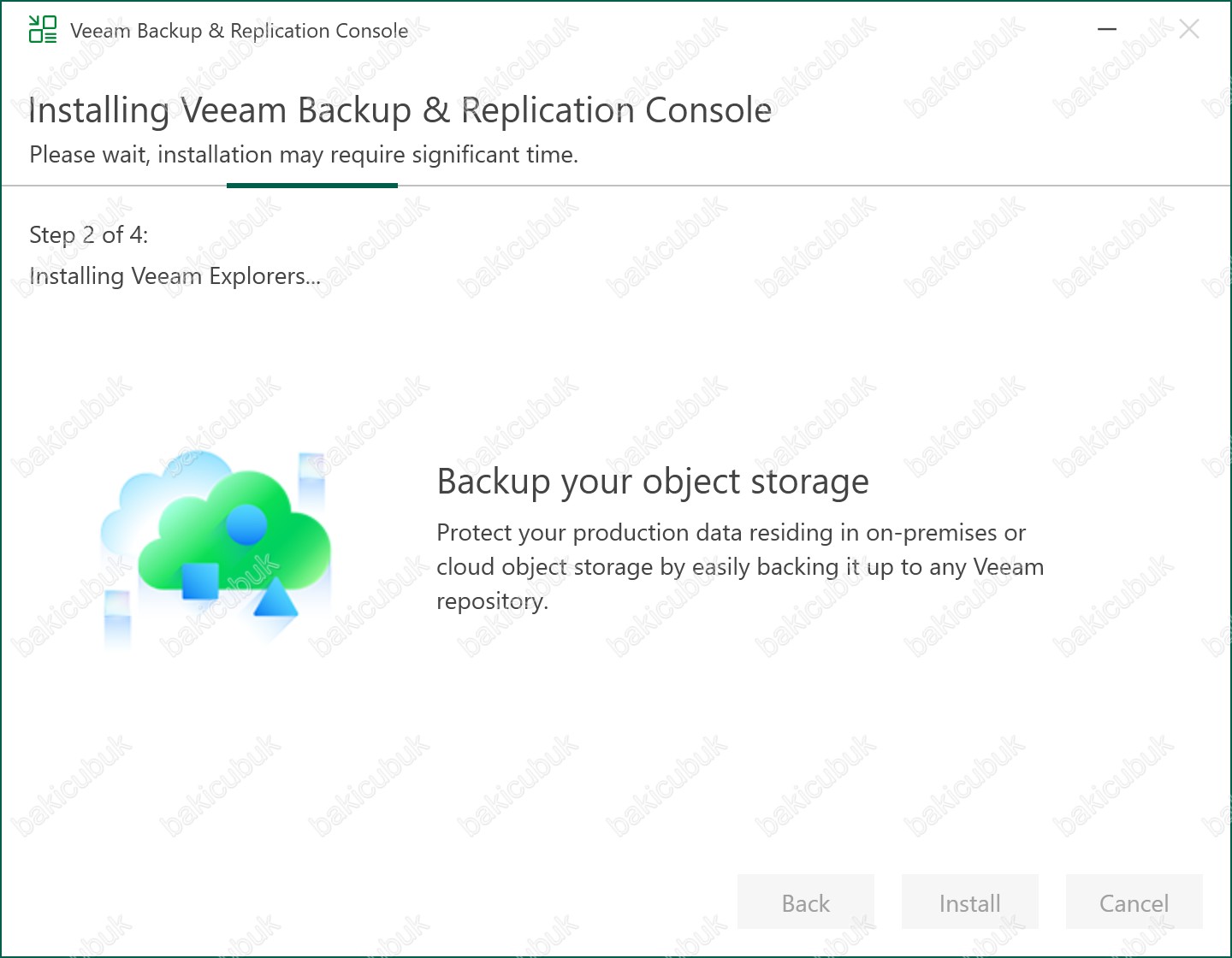Click the Install button
Viewport: 1232px width, 958px height.
point(970,902)
